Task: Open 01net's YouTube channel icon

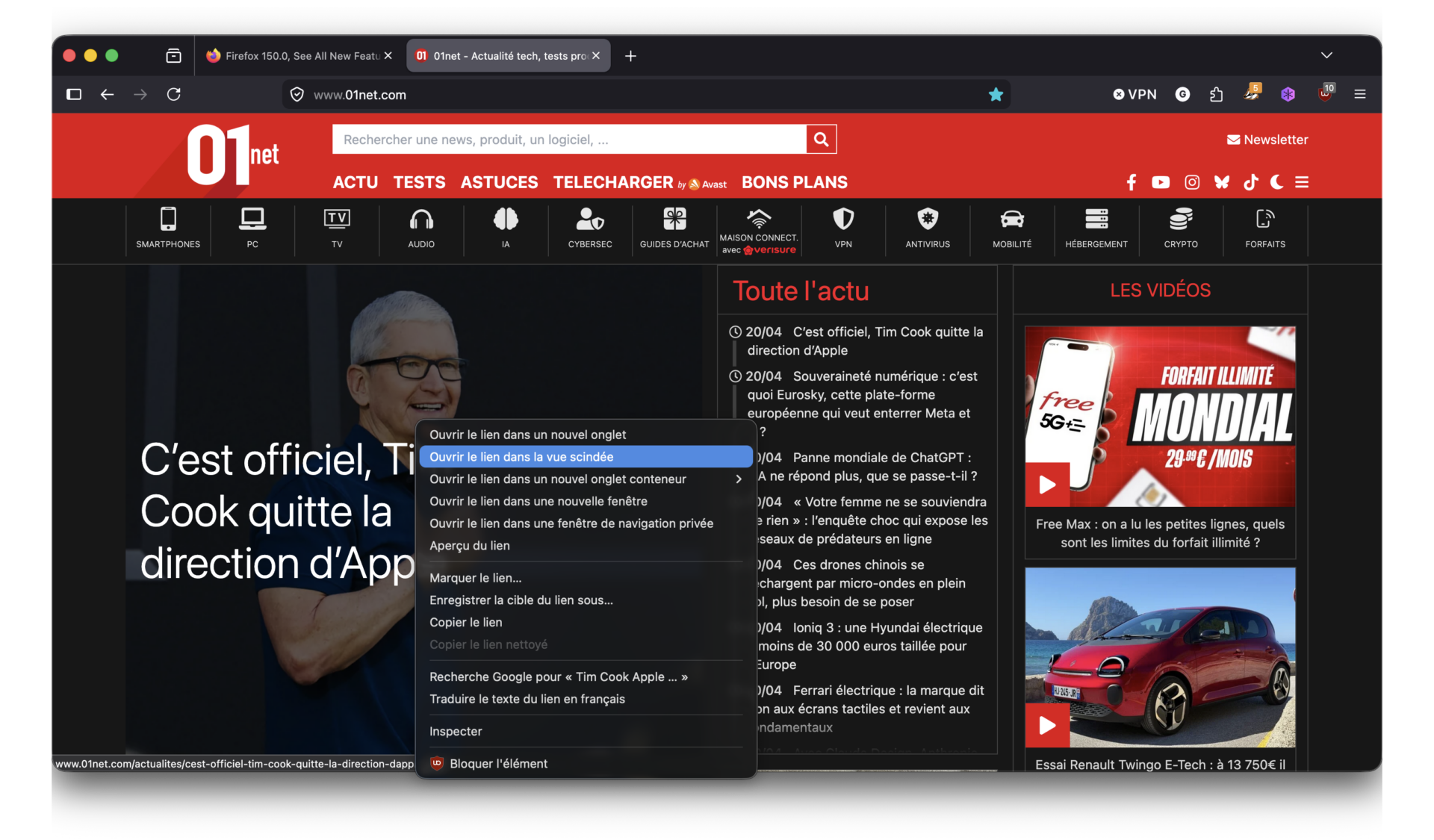Action: [x=1160, y=181]
